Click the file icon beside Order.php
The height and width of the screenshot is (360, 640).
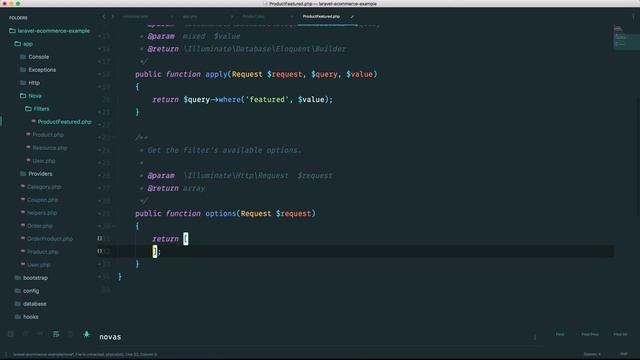pos(23,225)
